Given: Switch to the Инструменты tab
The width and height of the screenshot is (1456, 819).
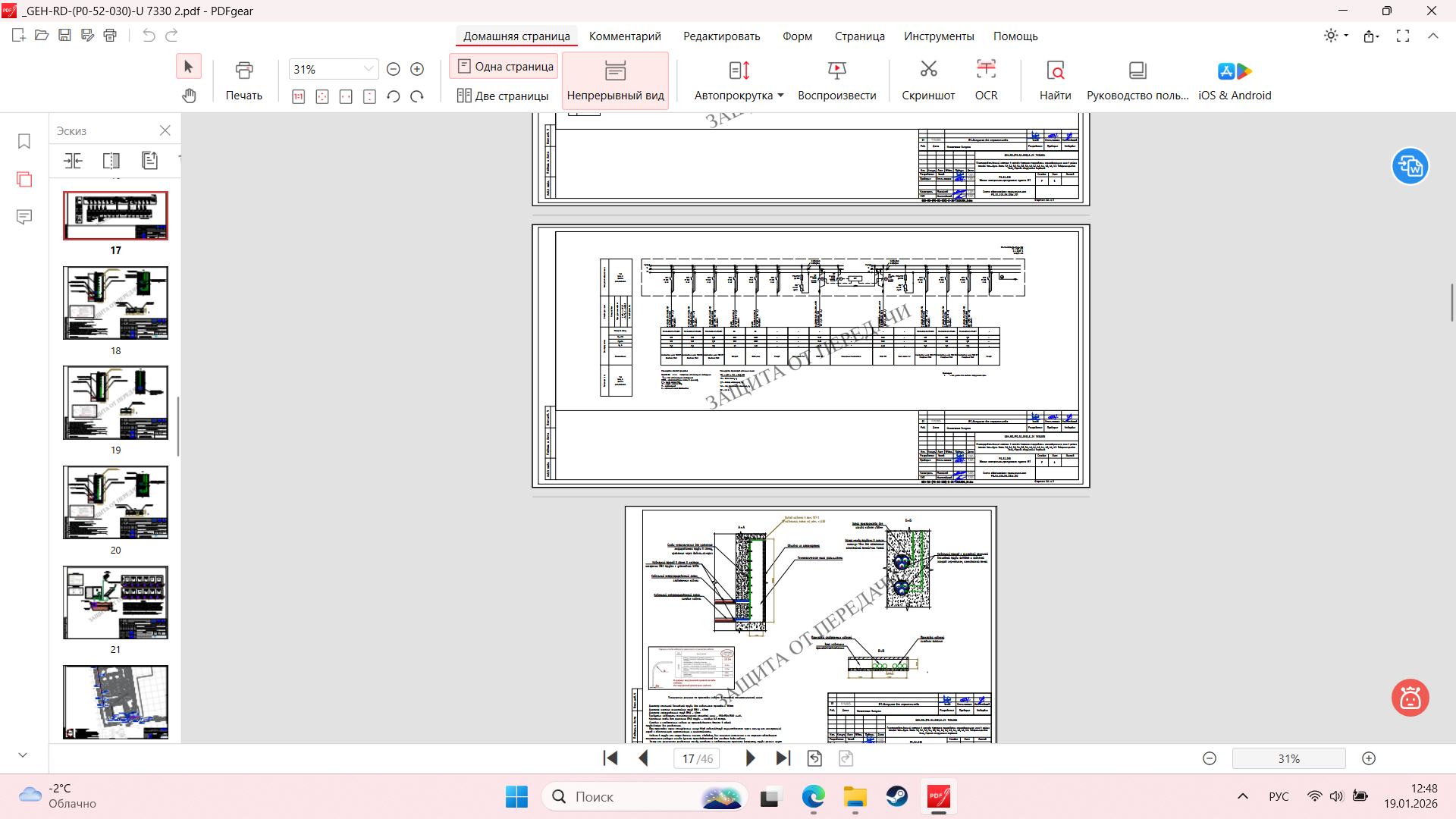Looking at the screenshot, I should (x=938, y=36).
